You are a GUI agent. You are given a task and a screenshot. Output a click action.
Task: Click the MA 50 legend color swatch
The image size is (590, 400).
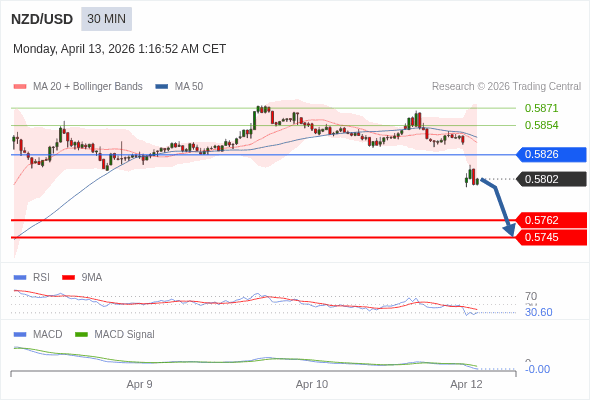coord(162,87)
